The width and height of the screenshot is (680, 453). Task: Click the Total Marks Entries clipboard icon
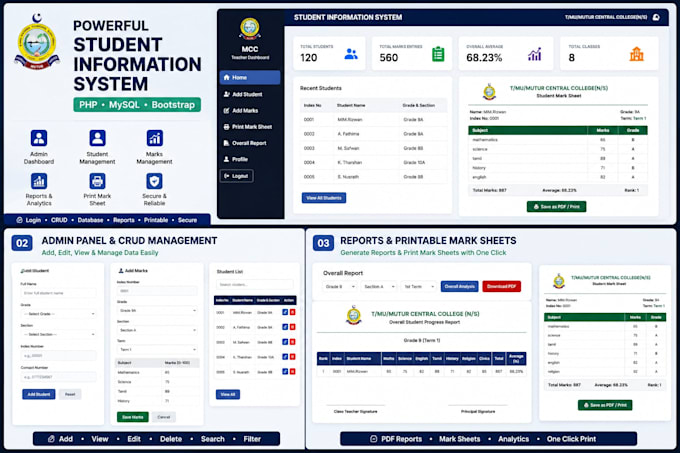438,54
